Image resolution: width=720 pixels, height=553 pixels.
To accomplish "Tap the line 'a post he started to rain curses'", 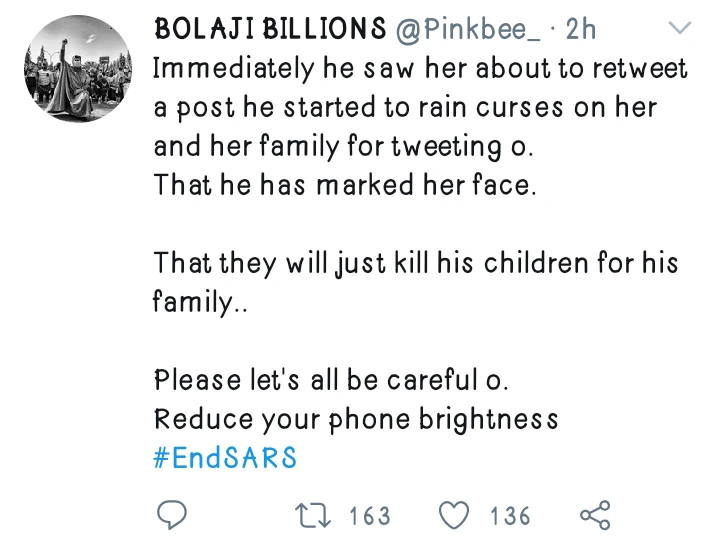I will pyautogui.click(x=405, y=108).
